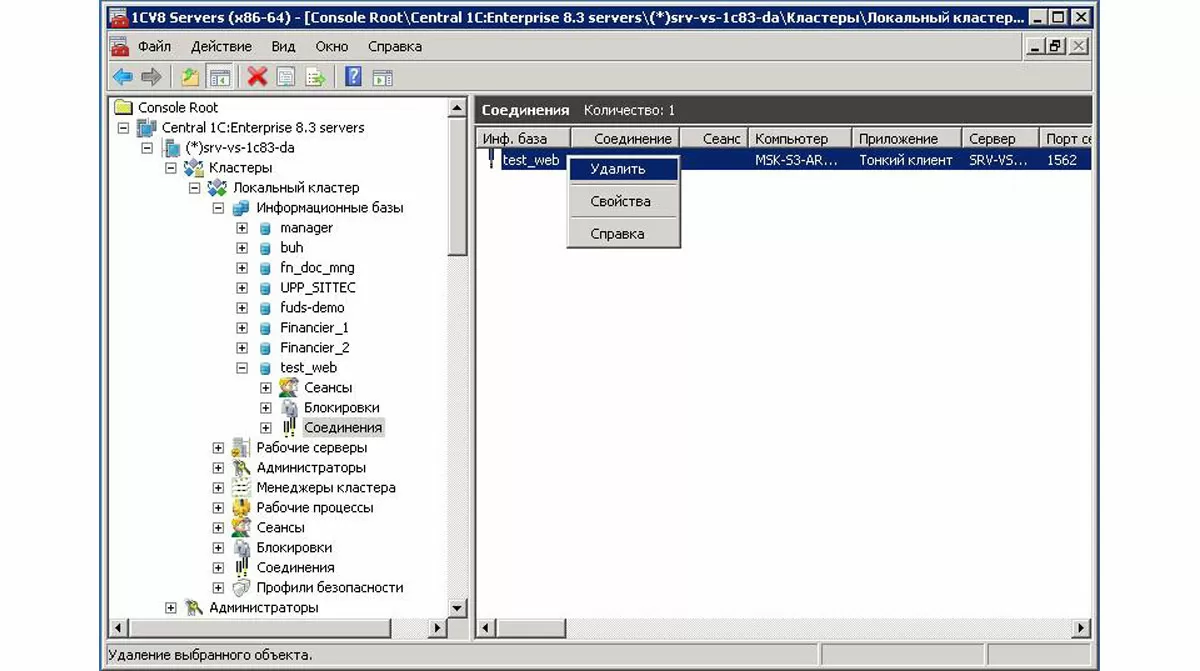This screenshot has height=671, width=1200.
Task: Choose Свойства in the context menu
Action: coord(623,201)
